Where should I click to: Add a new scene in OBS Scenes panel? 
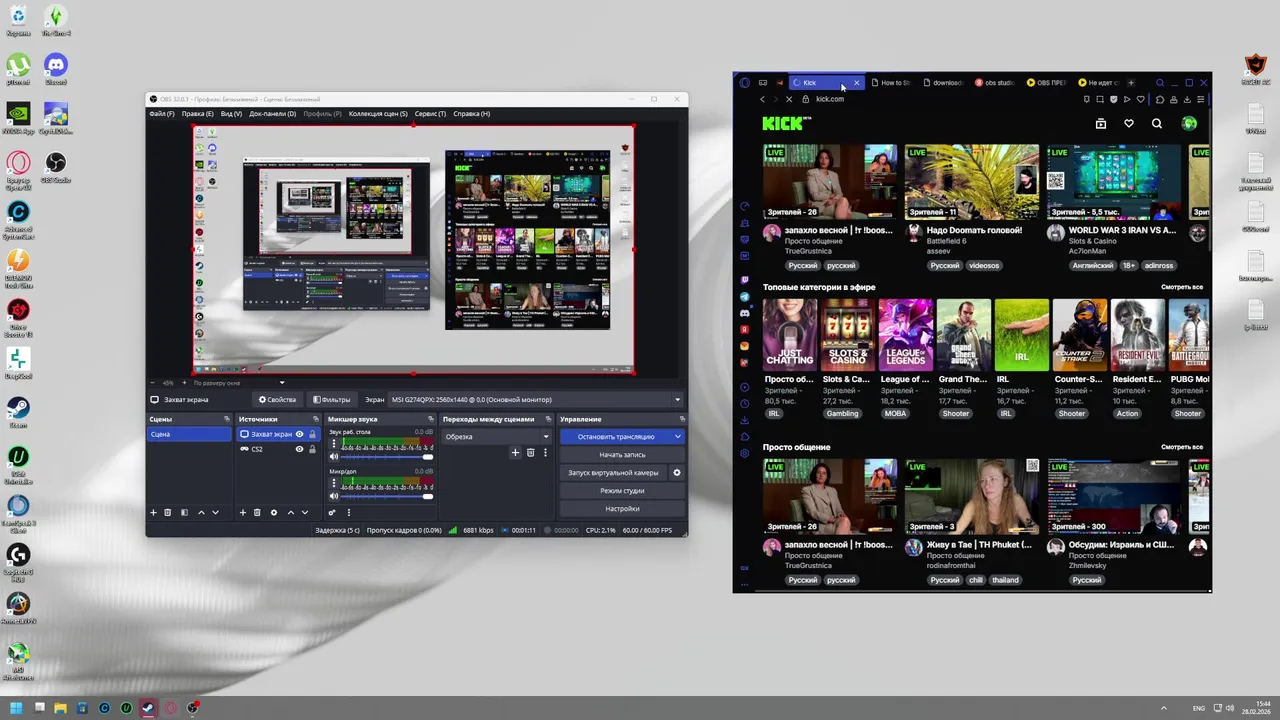pyautogui.click(x=153, y=512)
